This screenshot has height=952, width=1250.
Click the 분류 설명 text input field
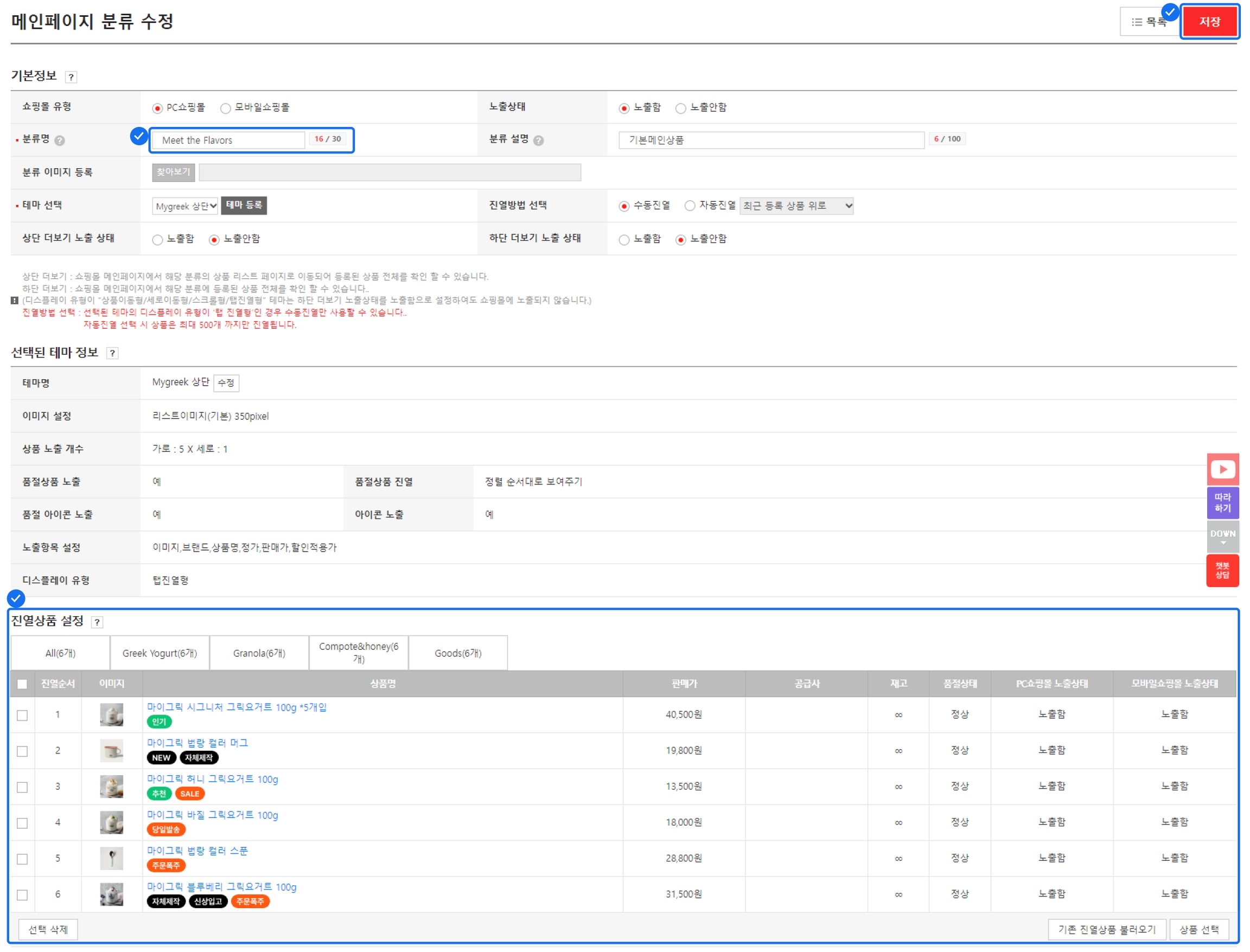click(x=770, y=140)
